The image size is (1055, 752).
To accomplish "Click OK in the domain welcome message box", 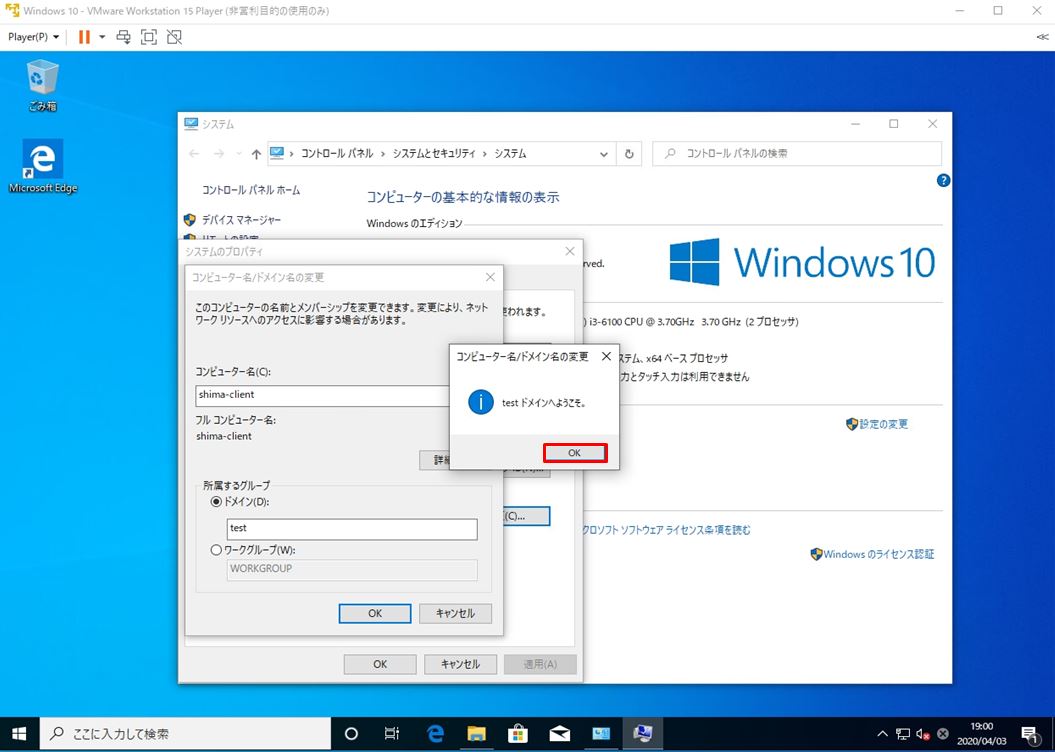I will (575, 453).
